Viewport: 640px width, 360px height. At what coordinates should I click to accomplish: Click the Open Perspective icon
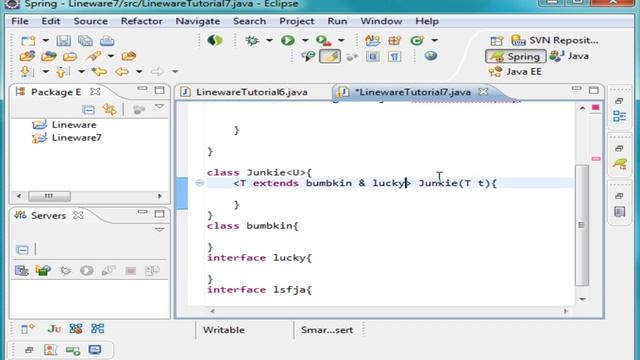tap(497, 40)
